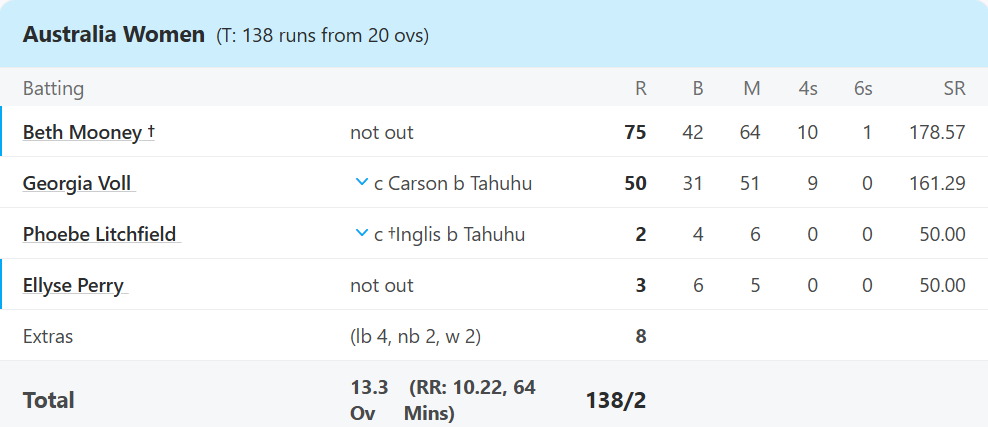Screen dimensions: 988x427
Task: Expand Georgia Voll dismissal details chevron
Action: coord(361,183)
